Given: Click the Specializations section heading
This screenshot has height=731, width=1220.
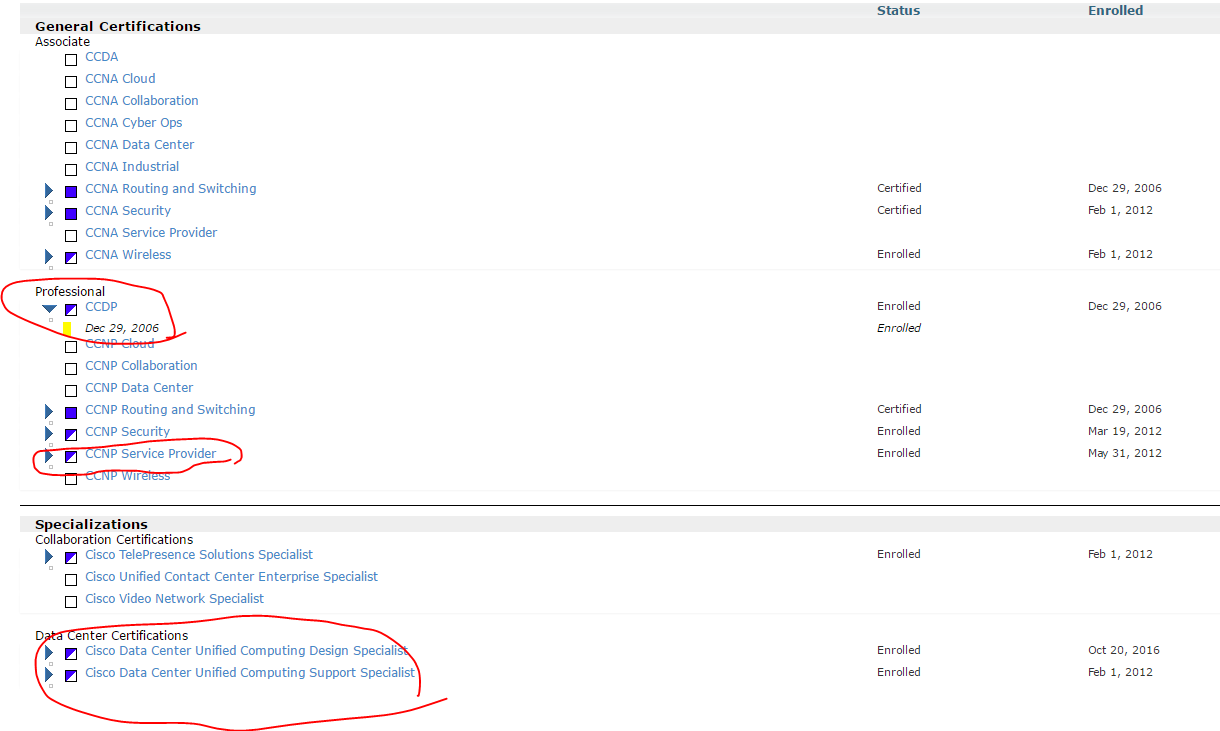Looking at the screenshot, I should point(91,524).
